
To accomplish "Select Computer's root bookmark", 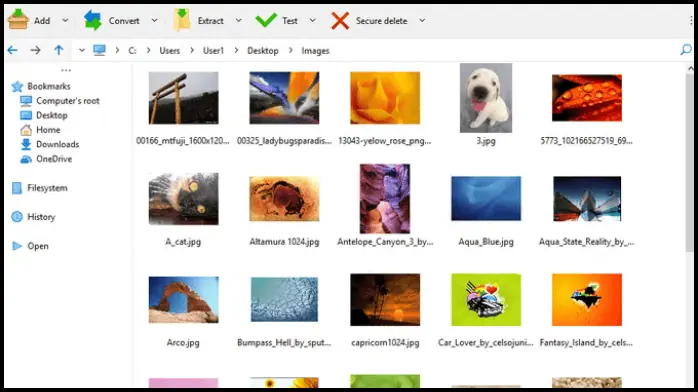I will (68, 101).
